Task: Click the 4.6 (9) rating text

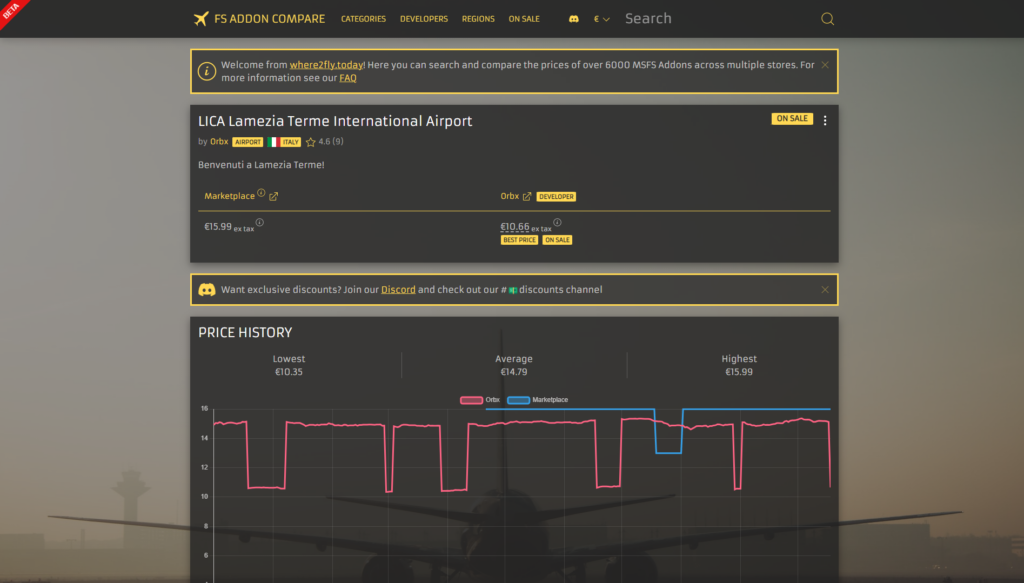Action: 330,142
